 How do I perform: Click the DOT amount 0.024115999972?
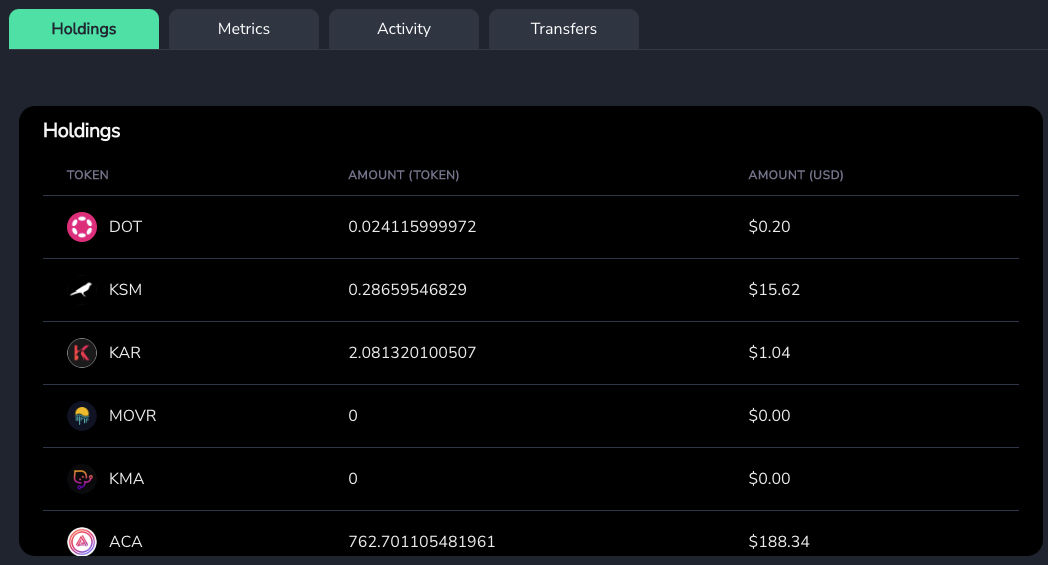click(x=412, y=227)
